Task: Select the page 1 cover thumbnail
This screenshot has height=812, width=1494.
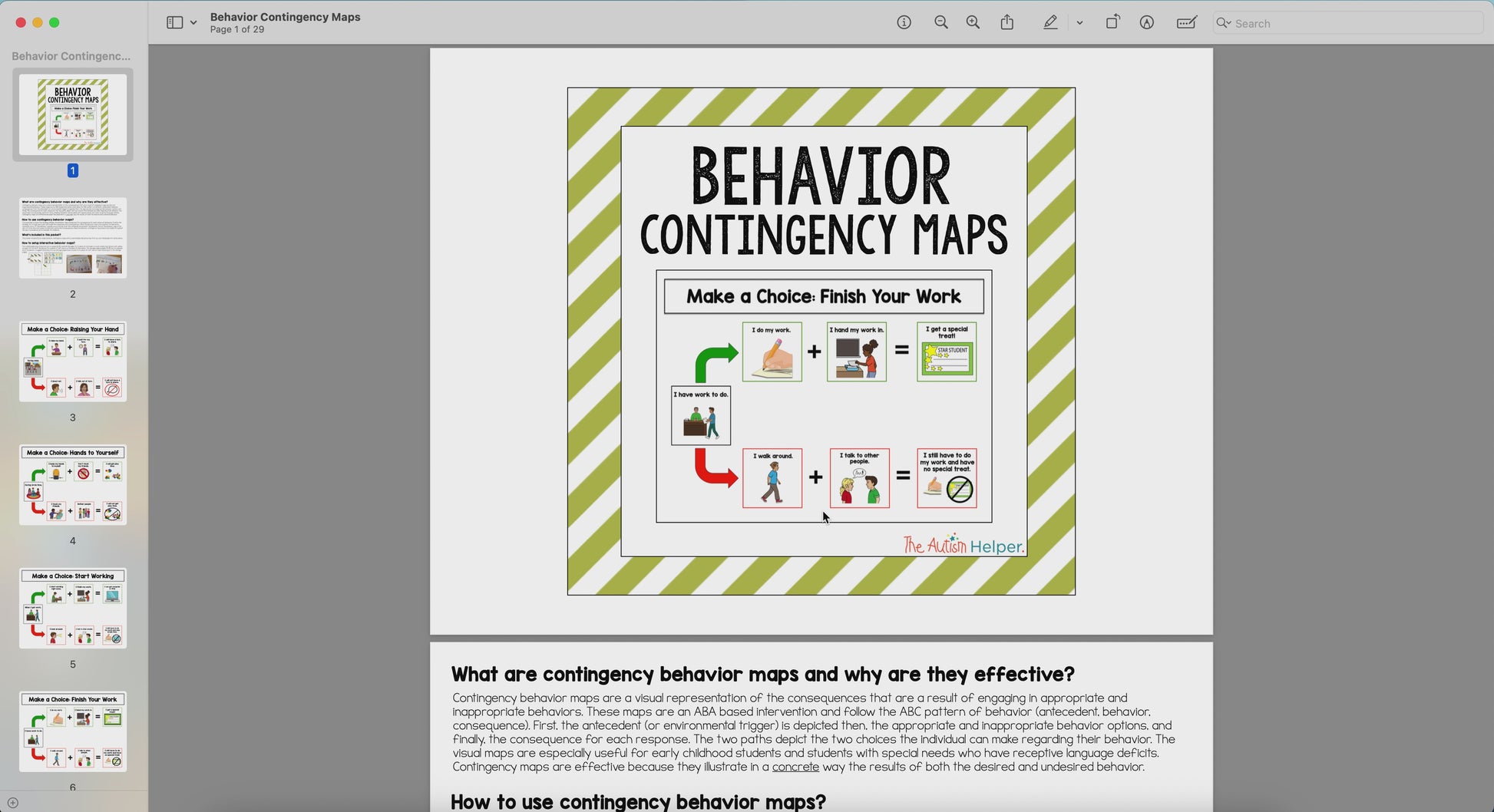Action: click(x=73, y=115)
